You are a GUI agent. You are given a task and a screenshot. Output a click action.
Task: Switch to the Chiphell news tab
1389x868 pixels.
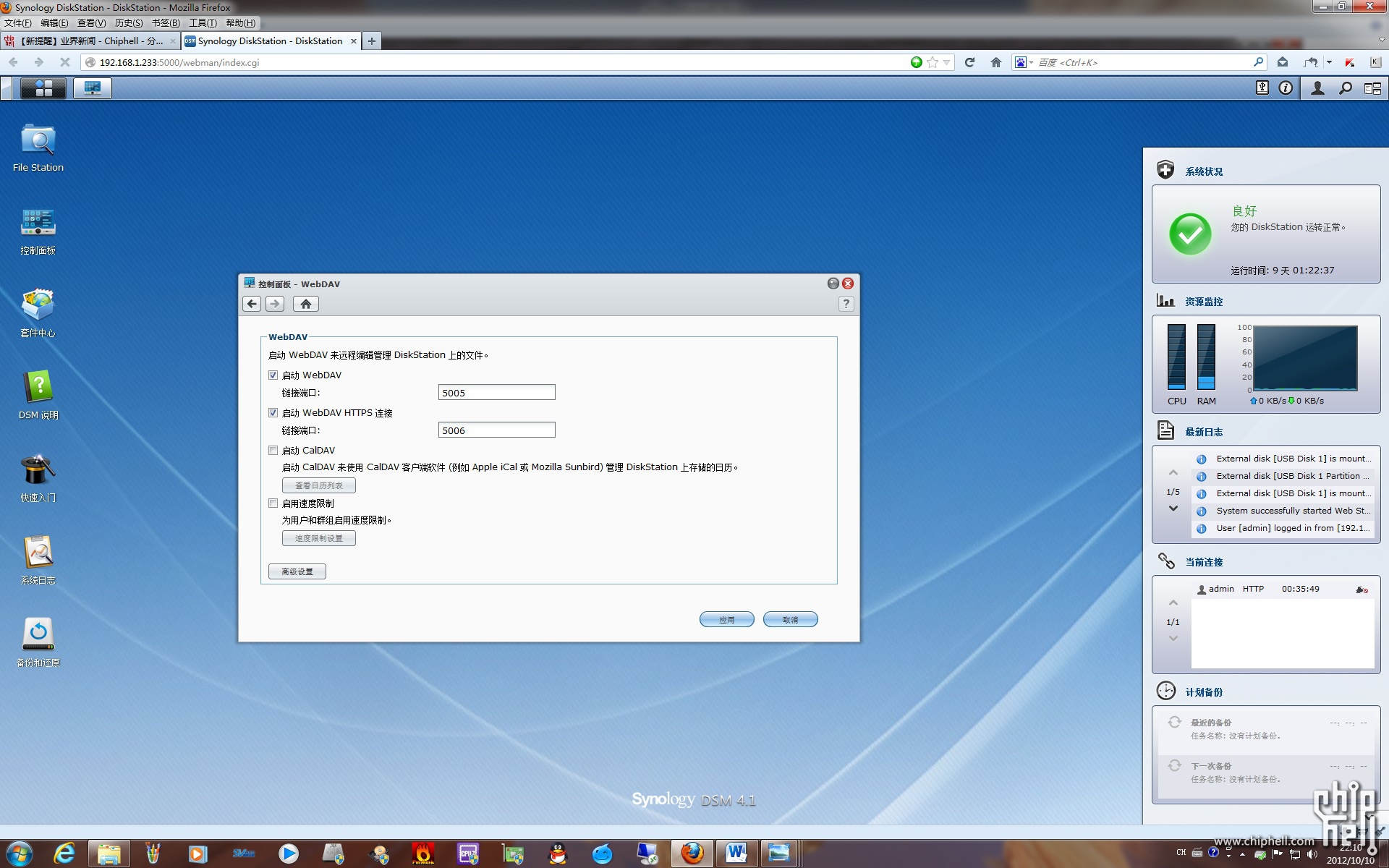(x=90, y=41)
